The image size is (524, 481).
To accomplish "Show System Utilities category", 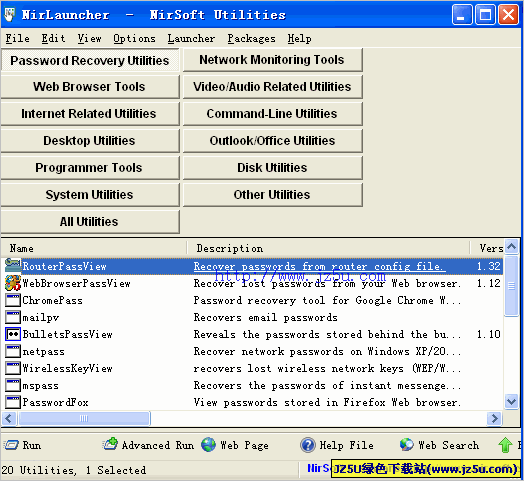I will tap(90, 195).
